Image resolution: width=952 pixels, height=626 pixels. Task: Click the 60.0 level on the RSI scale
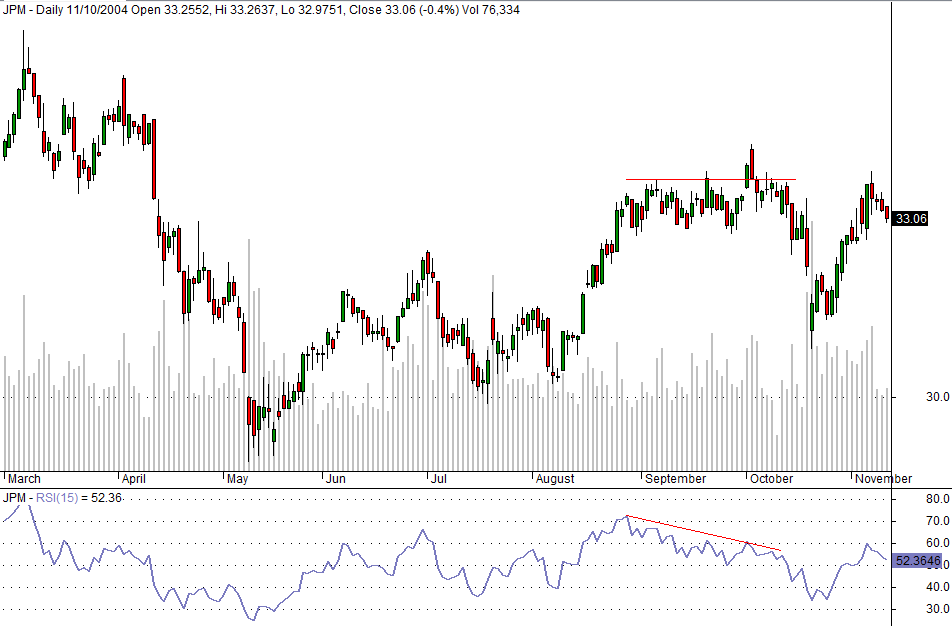coord(937,543)
